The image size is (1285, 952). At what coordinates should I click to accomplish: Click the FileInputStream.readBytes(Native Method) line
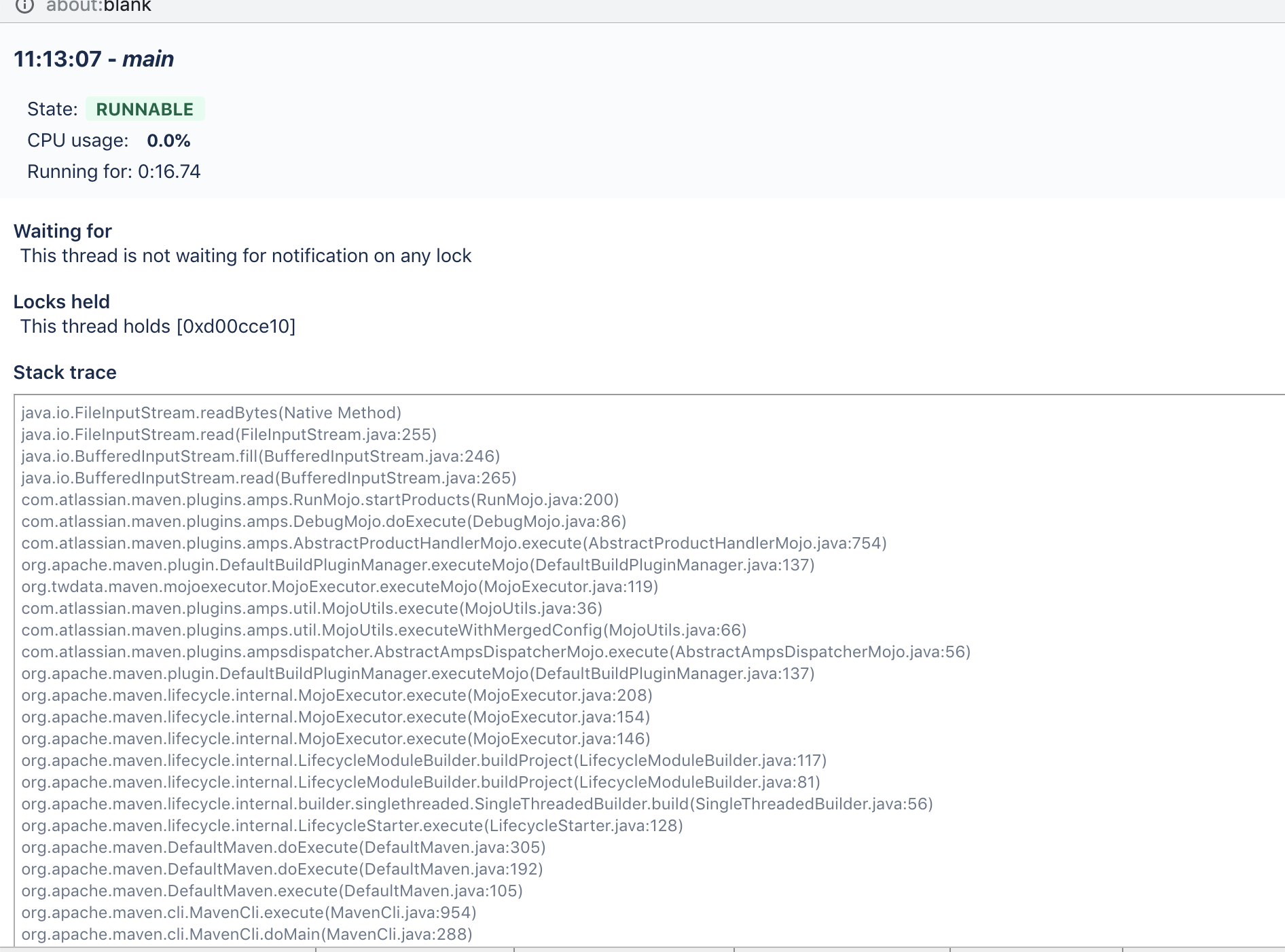tap(211, 413)
